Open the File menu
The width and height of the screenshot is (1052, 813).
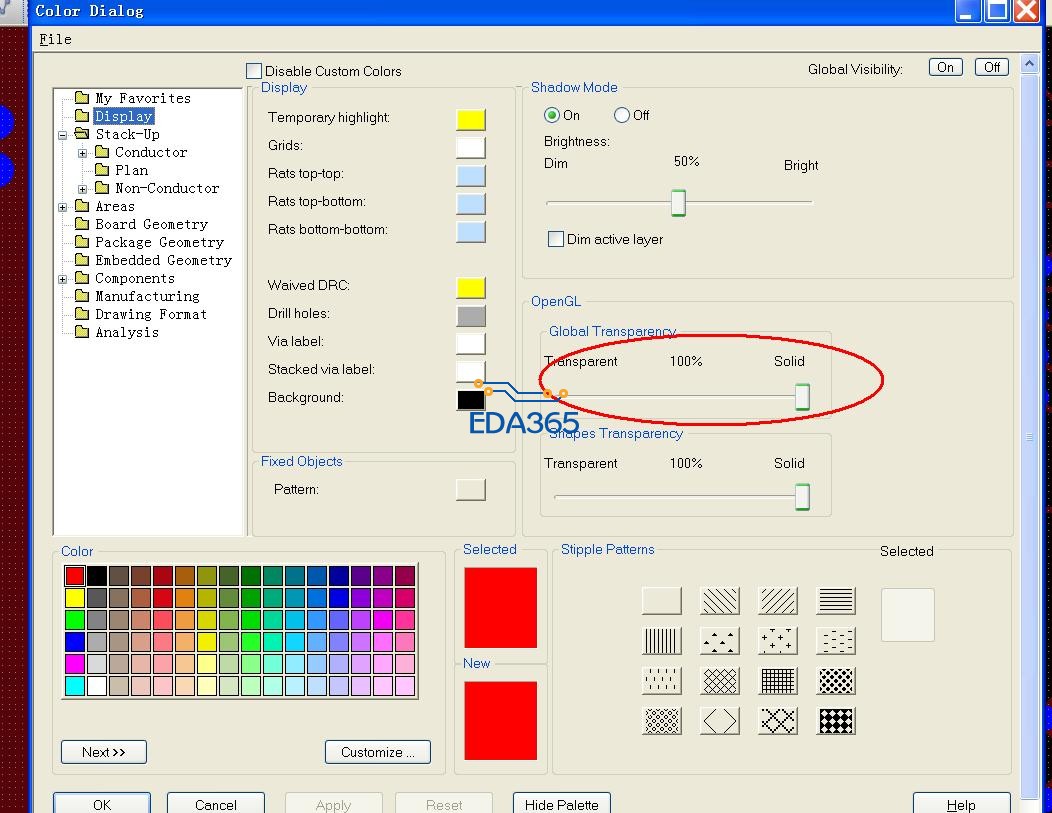click(55, 39)
